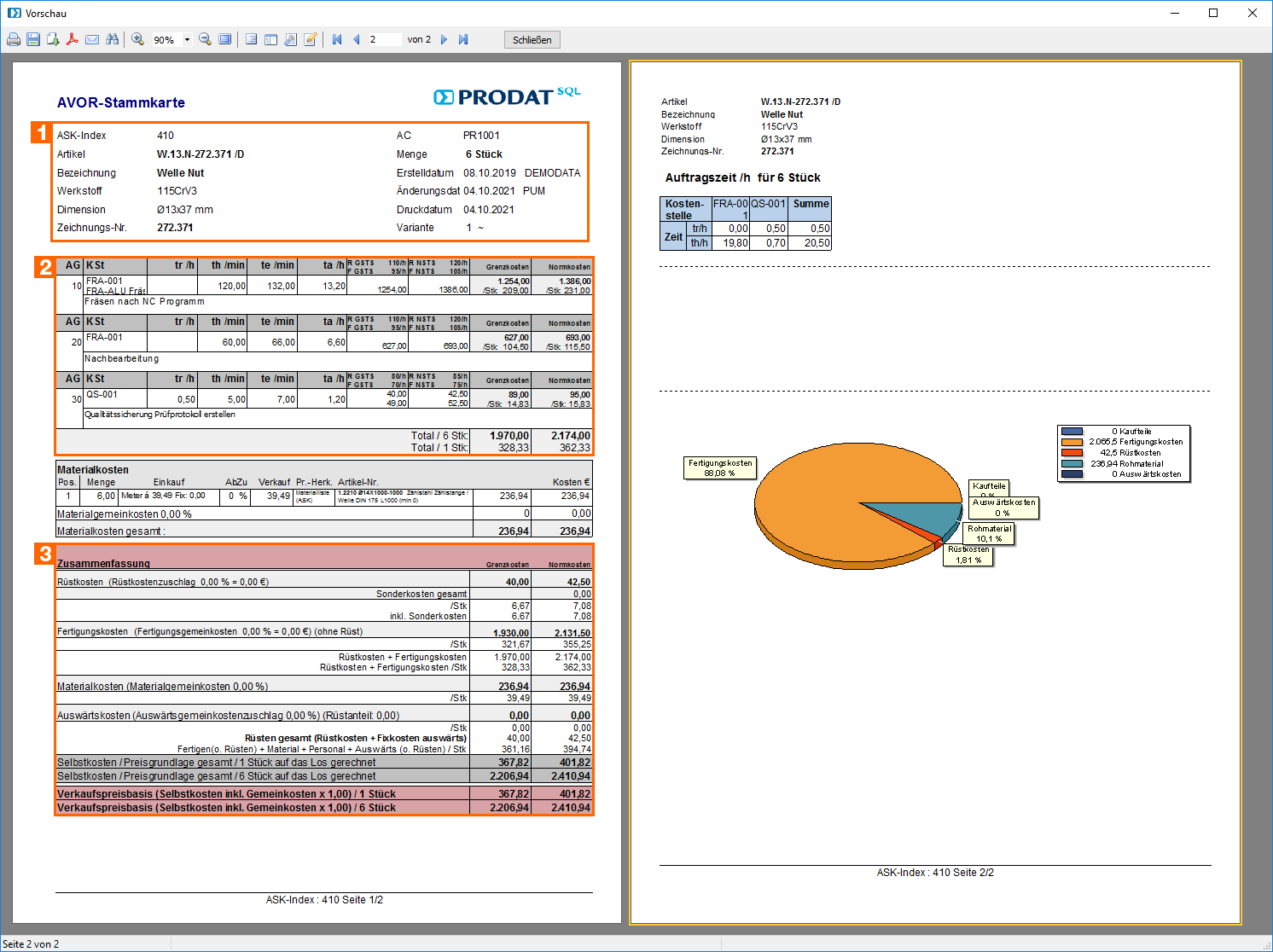Click the 'ASK-Index : 410 Seite 1/2' footer

pyautogui.click(x=324, y=900)
